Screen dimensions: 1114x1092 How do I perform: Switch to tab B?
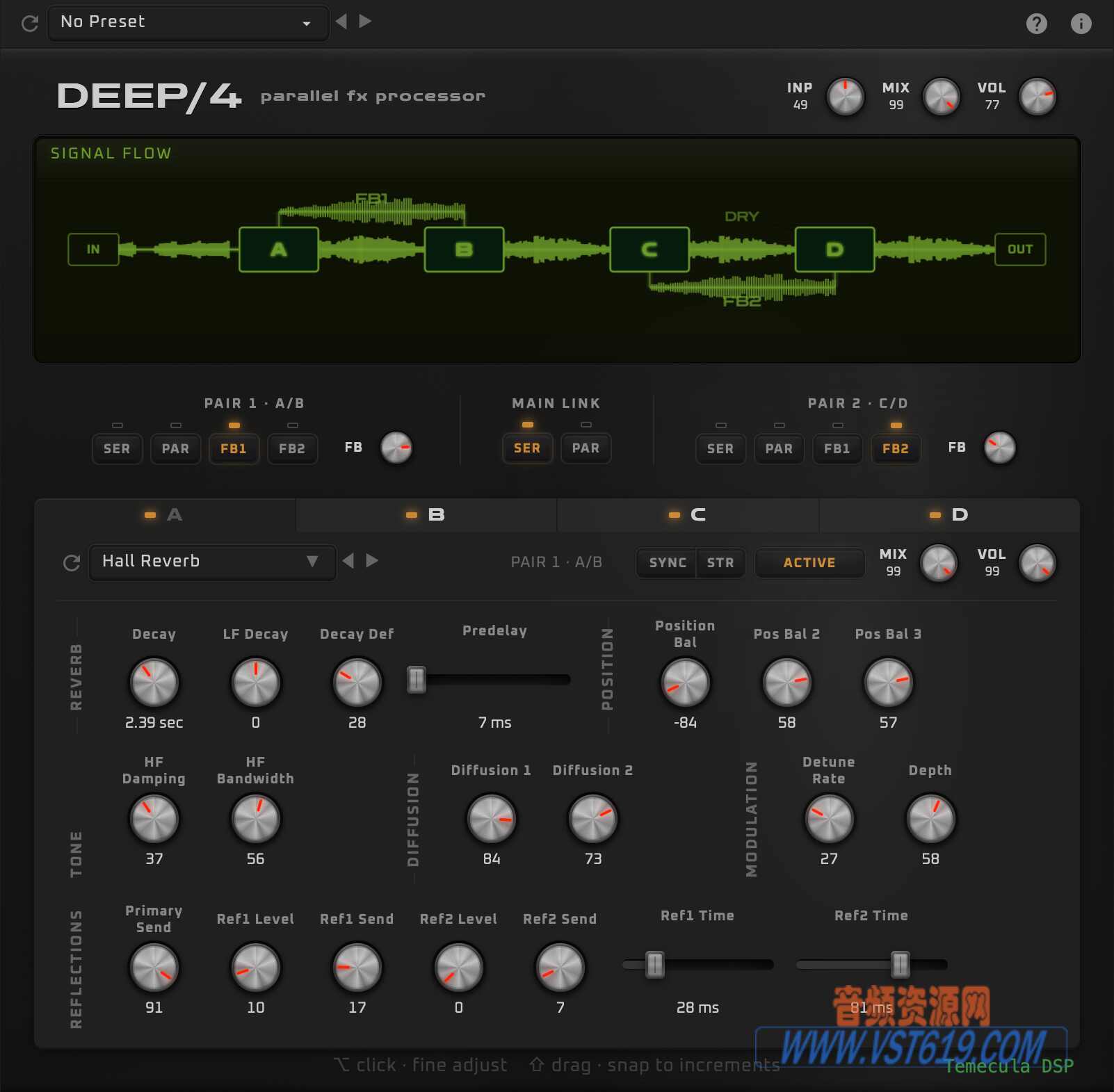(x=425, y=514)
